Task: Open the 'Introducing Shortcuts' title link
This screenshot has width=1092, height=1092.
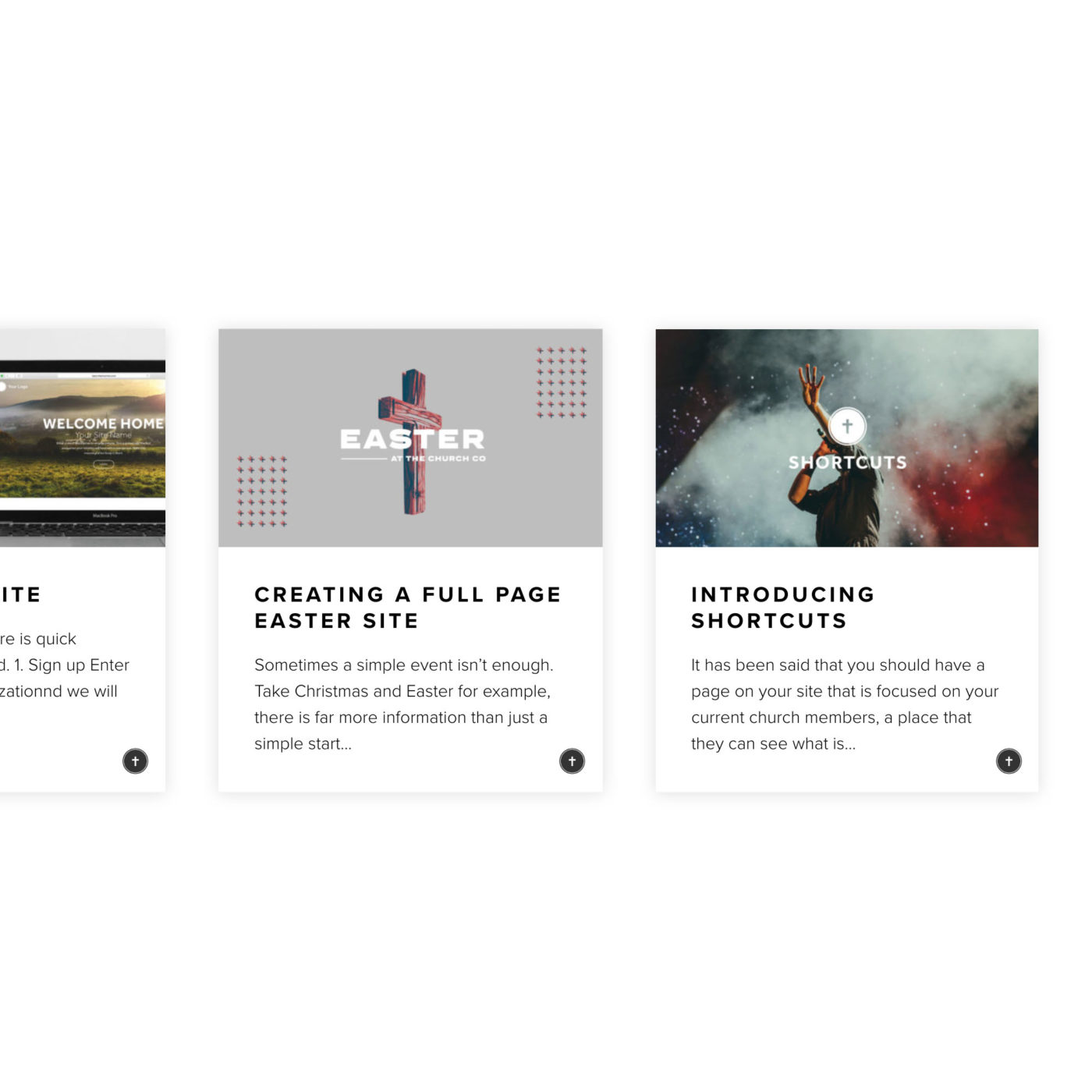Action: pos(783,608)
